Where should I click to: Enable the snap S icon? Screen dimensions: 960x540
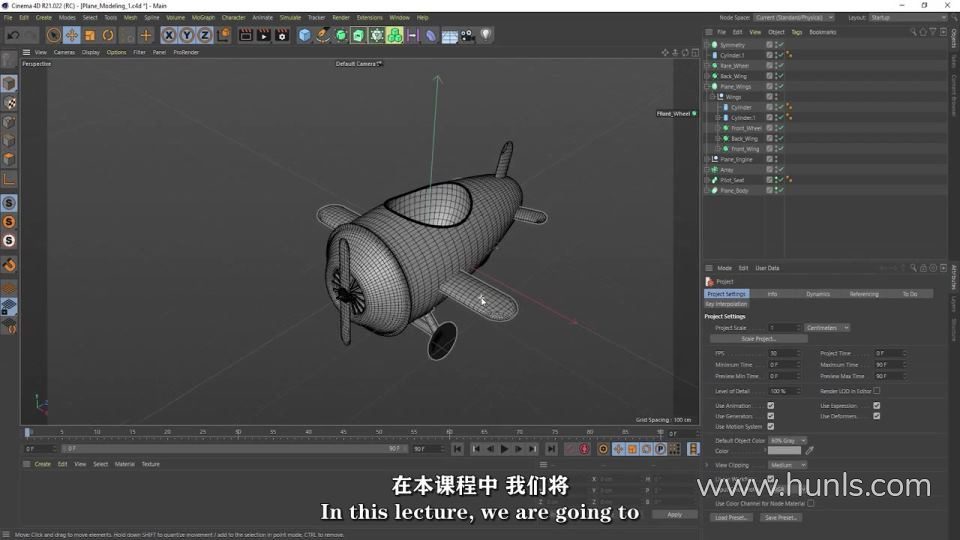click(x=9, y=203)
